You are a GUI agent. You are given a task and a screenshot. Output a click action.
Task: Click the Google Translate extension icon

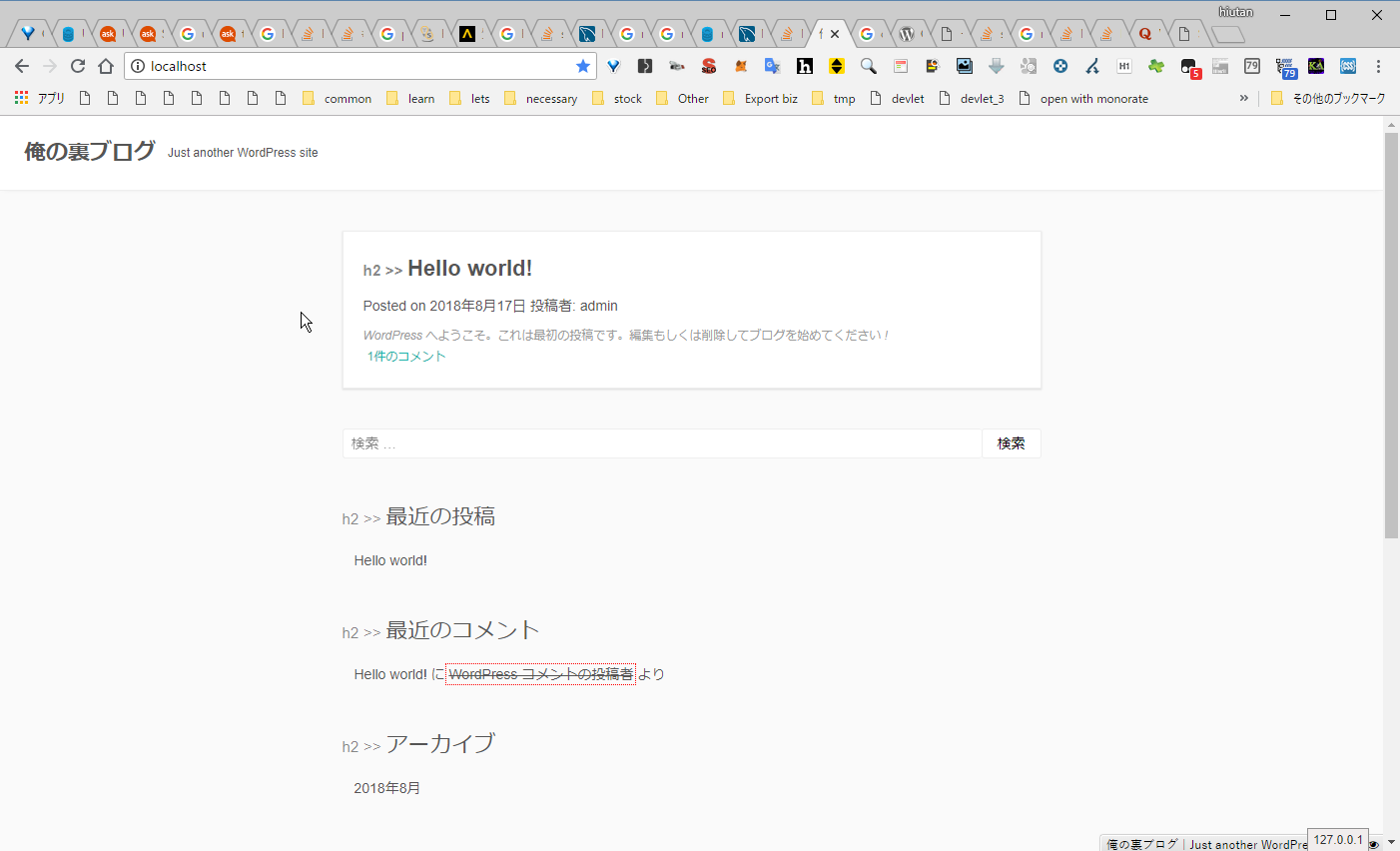click(x=772, y=66)
